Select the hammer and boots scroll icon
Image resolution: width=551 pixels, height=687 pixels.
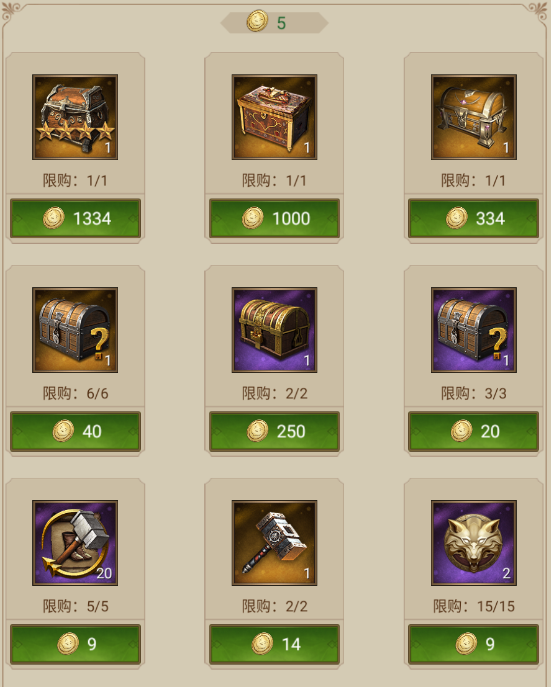coord(75,543)
